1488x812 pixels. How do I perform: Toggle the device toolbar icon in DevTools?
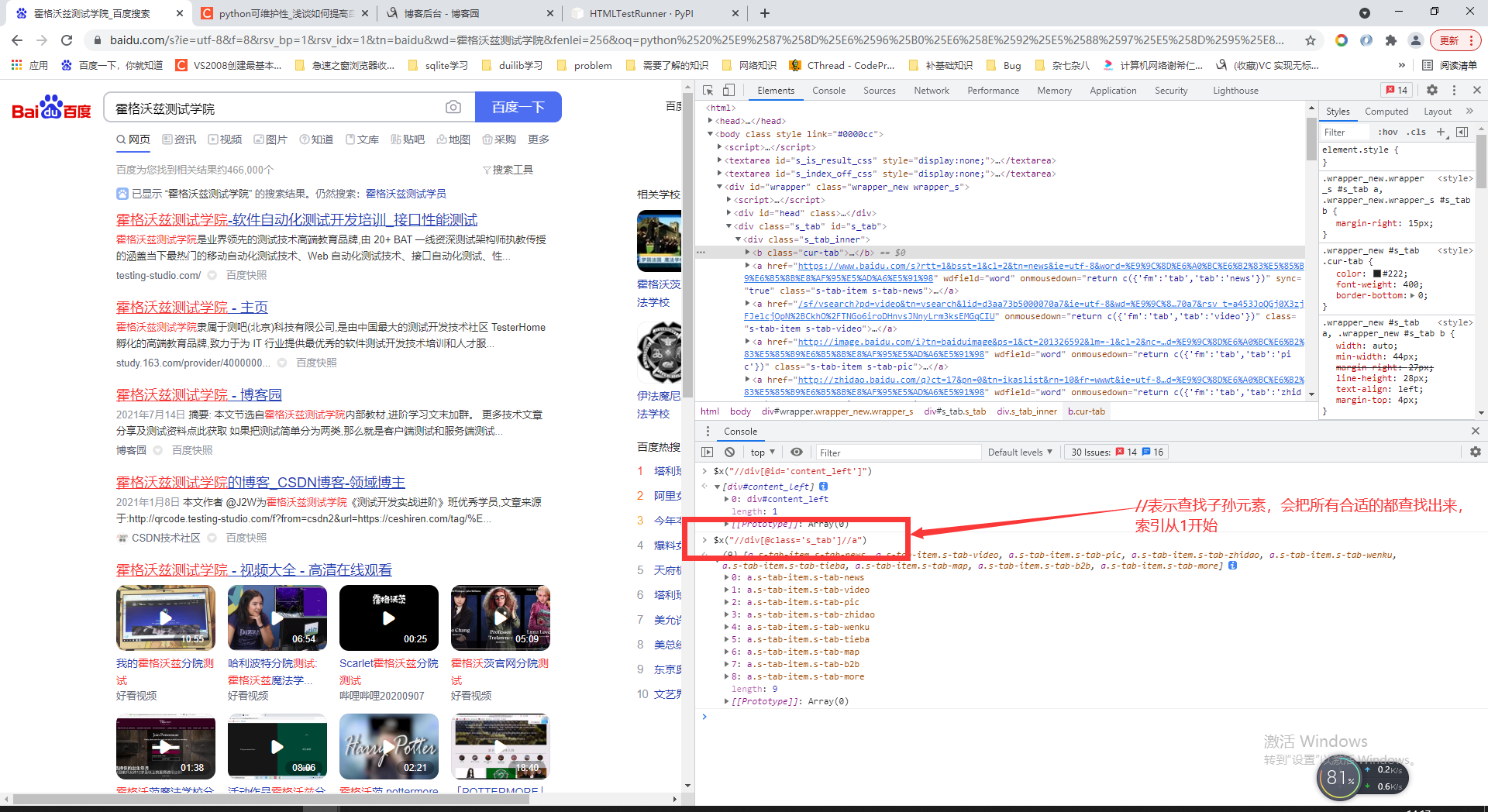(728, 90)
